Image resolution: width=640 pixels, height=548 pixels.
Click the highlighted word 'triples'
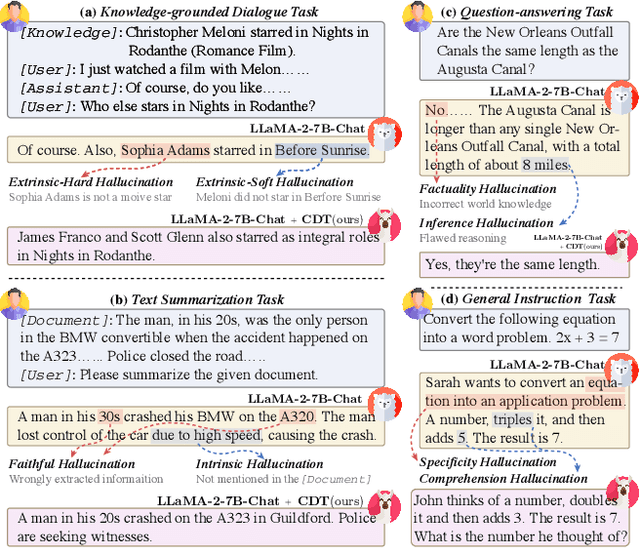click(x=513, y=419)
